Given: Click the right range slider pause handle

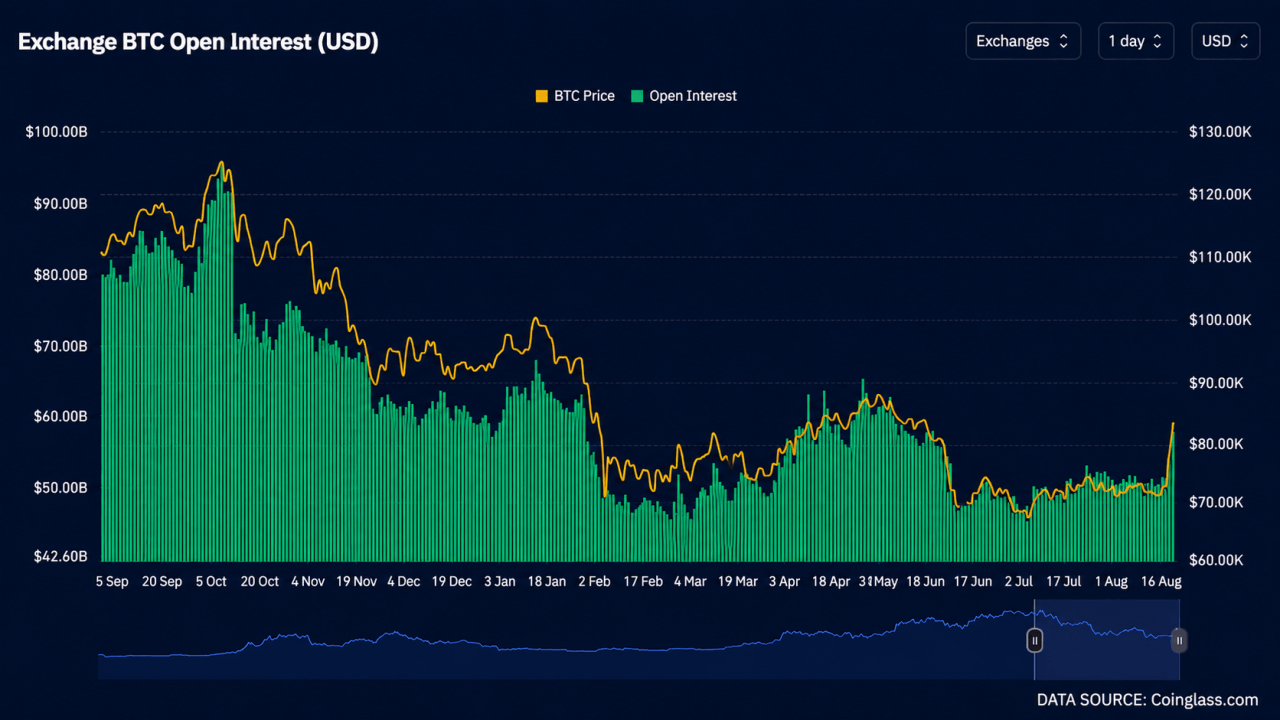Looking at the screenshot, I should coord(1179,640).
